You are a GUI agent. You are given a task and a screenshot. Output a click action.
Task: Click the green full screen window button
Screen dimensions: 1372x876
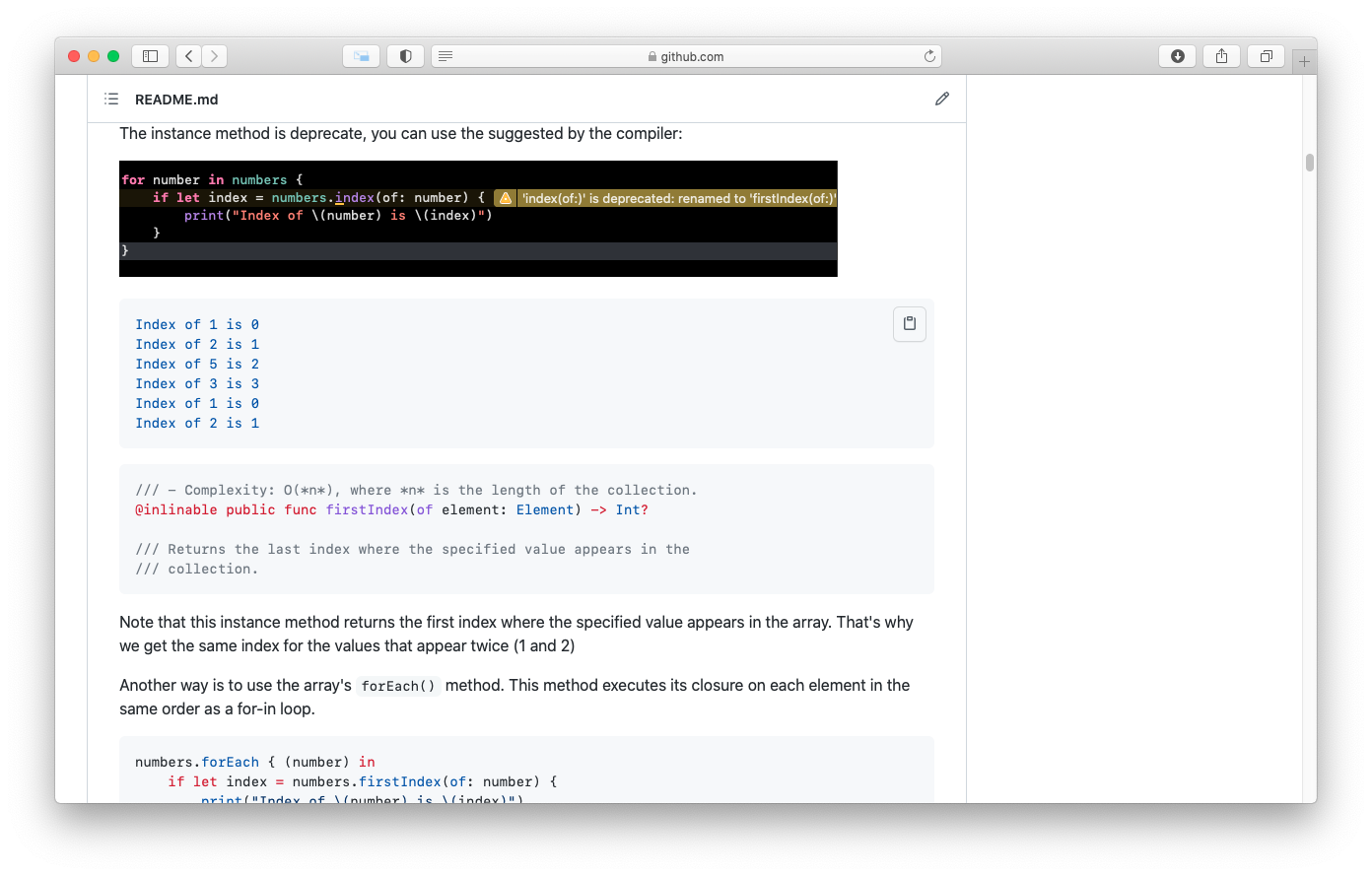click(113, 56)
